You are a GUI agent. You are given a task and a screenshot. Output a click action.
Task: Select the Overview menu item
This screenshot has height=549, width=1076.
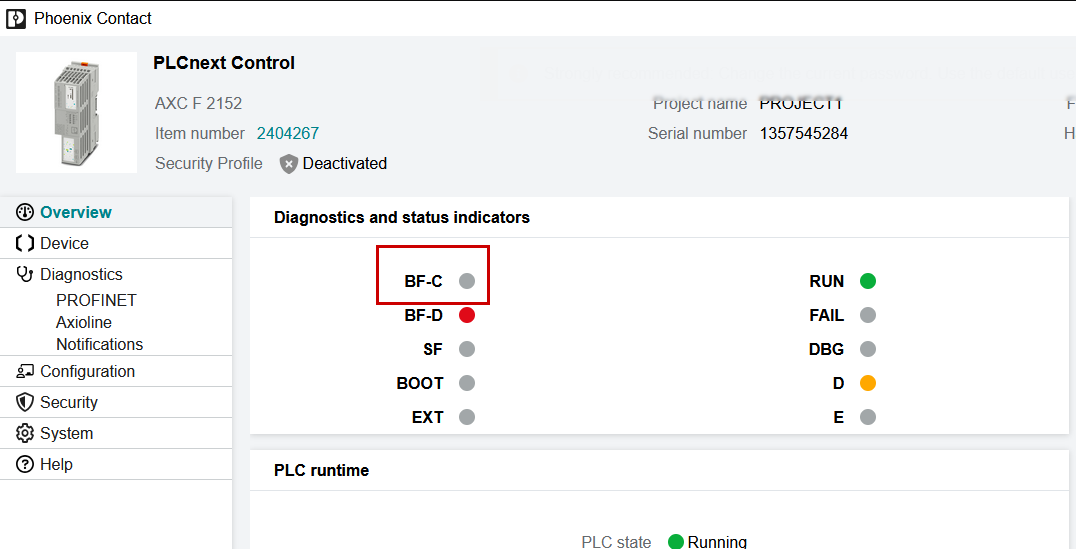pos(76,212)
